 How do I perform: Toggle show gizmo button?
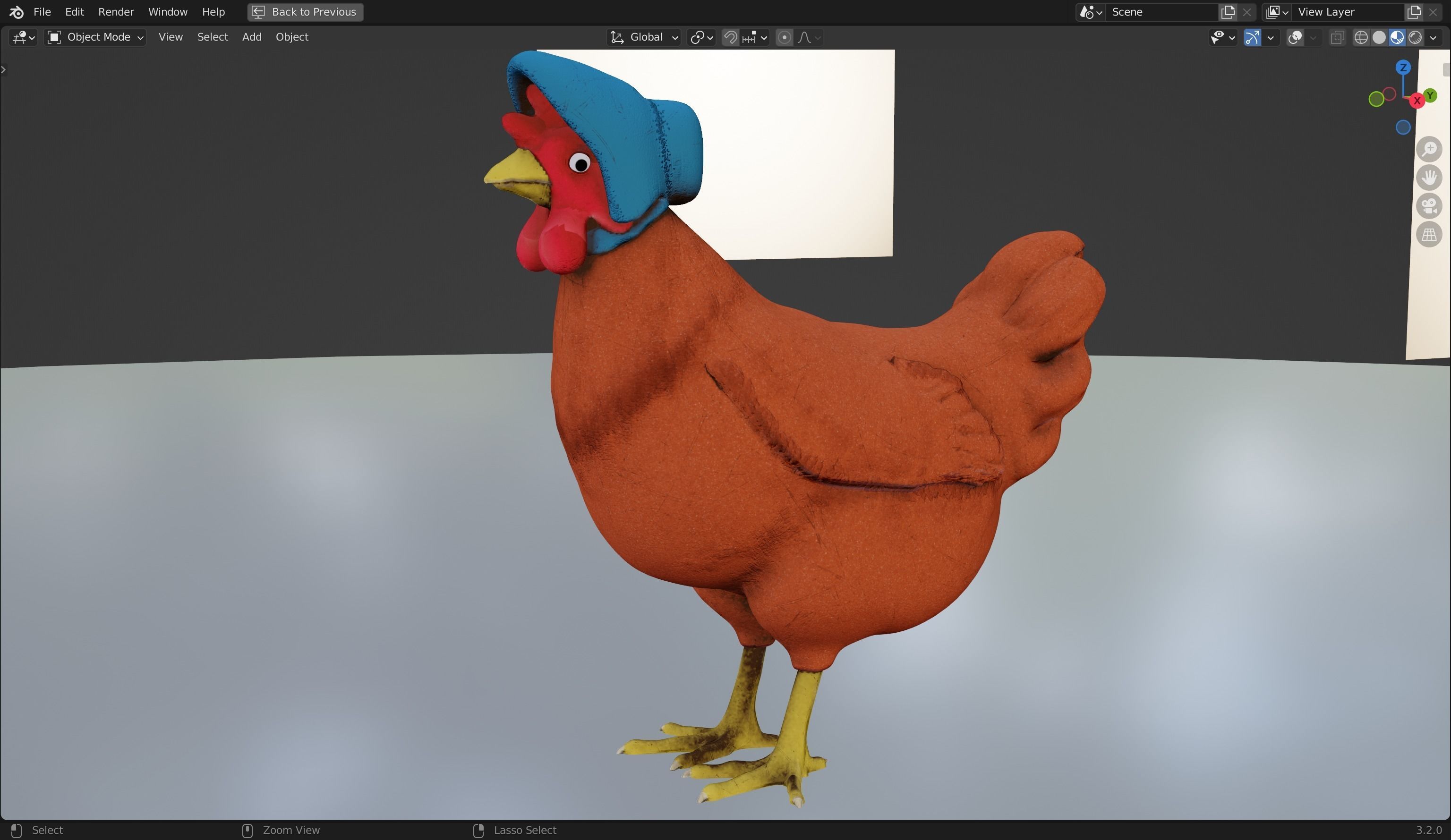point(1252,37)
